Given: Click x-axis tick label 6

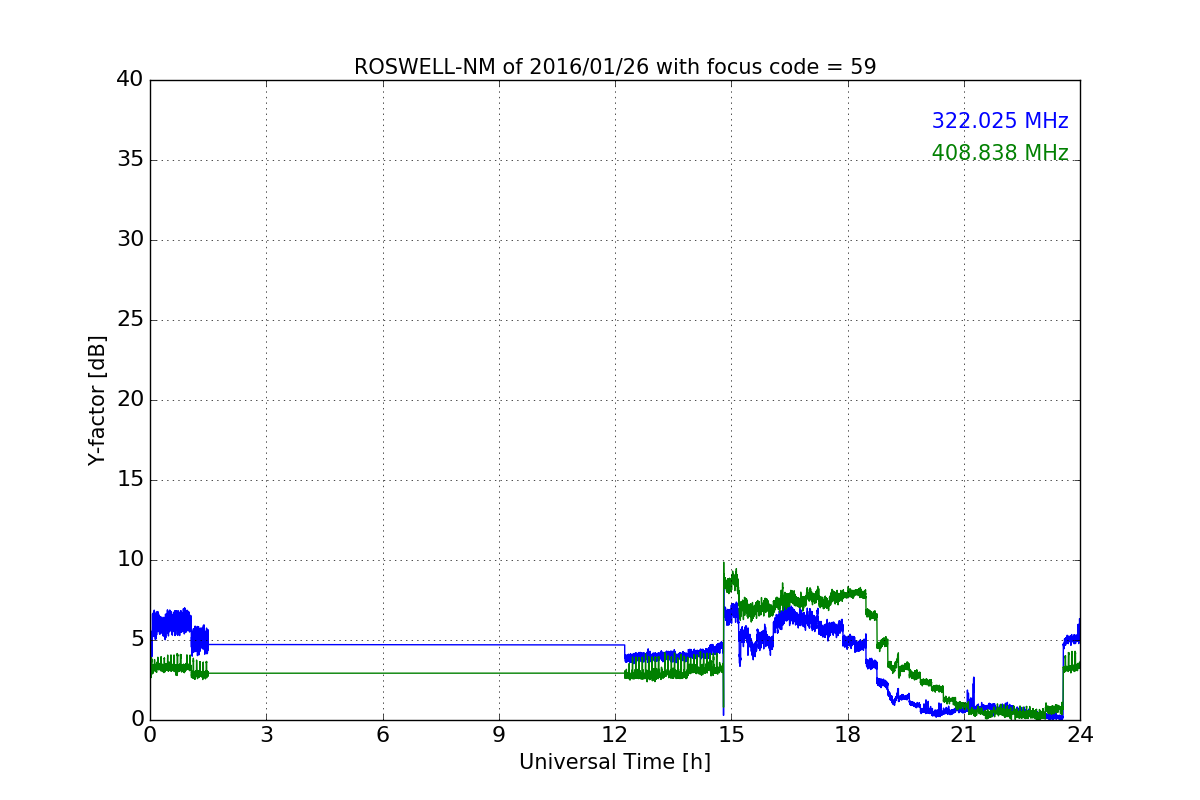Looking at the screenshot, I should (382, 735).
